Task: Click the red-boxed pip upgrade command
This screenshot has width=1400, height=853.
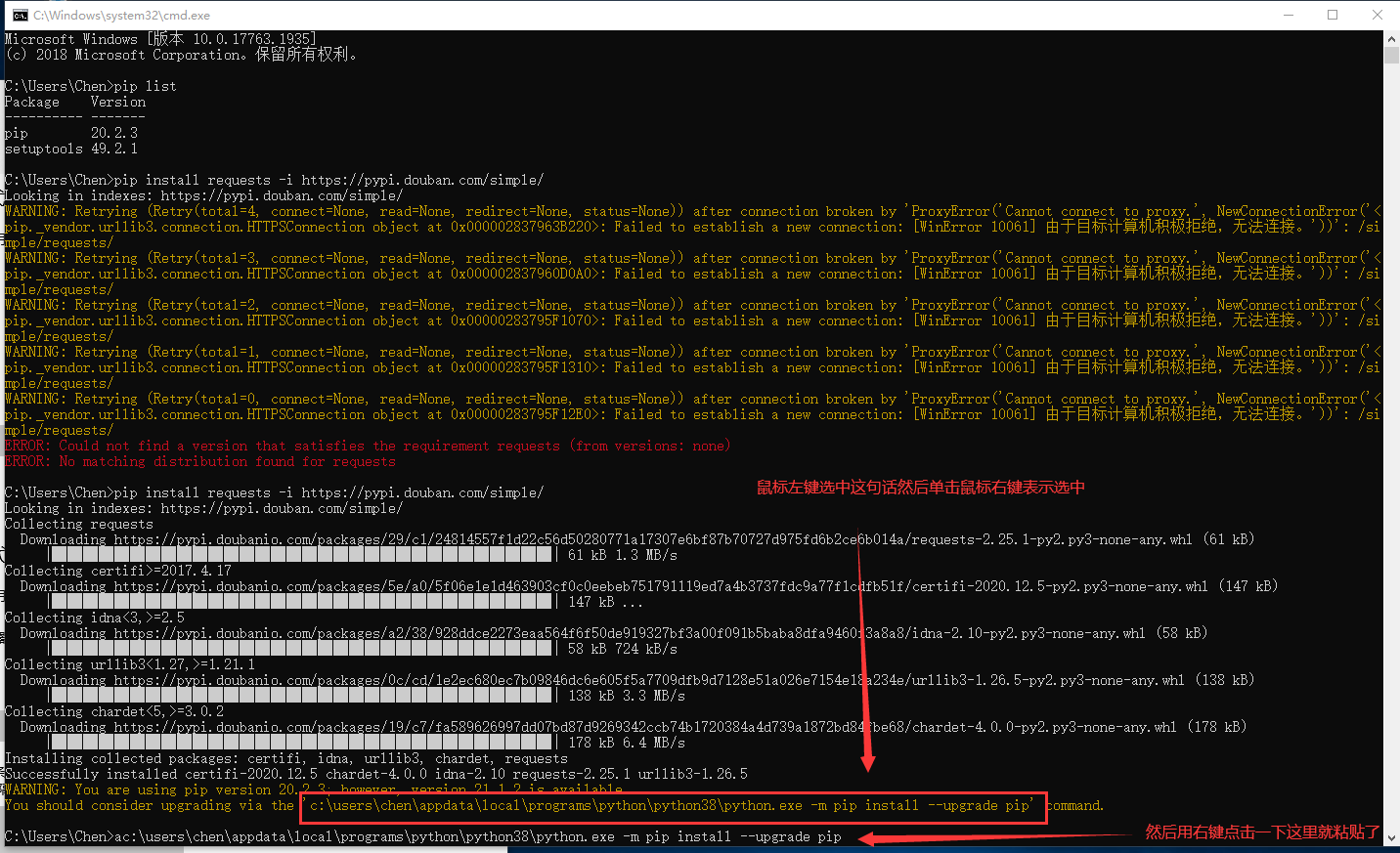Action: [x=673, y=806]
